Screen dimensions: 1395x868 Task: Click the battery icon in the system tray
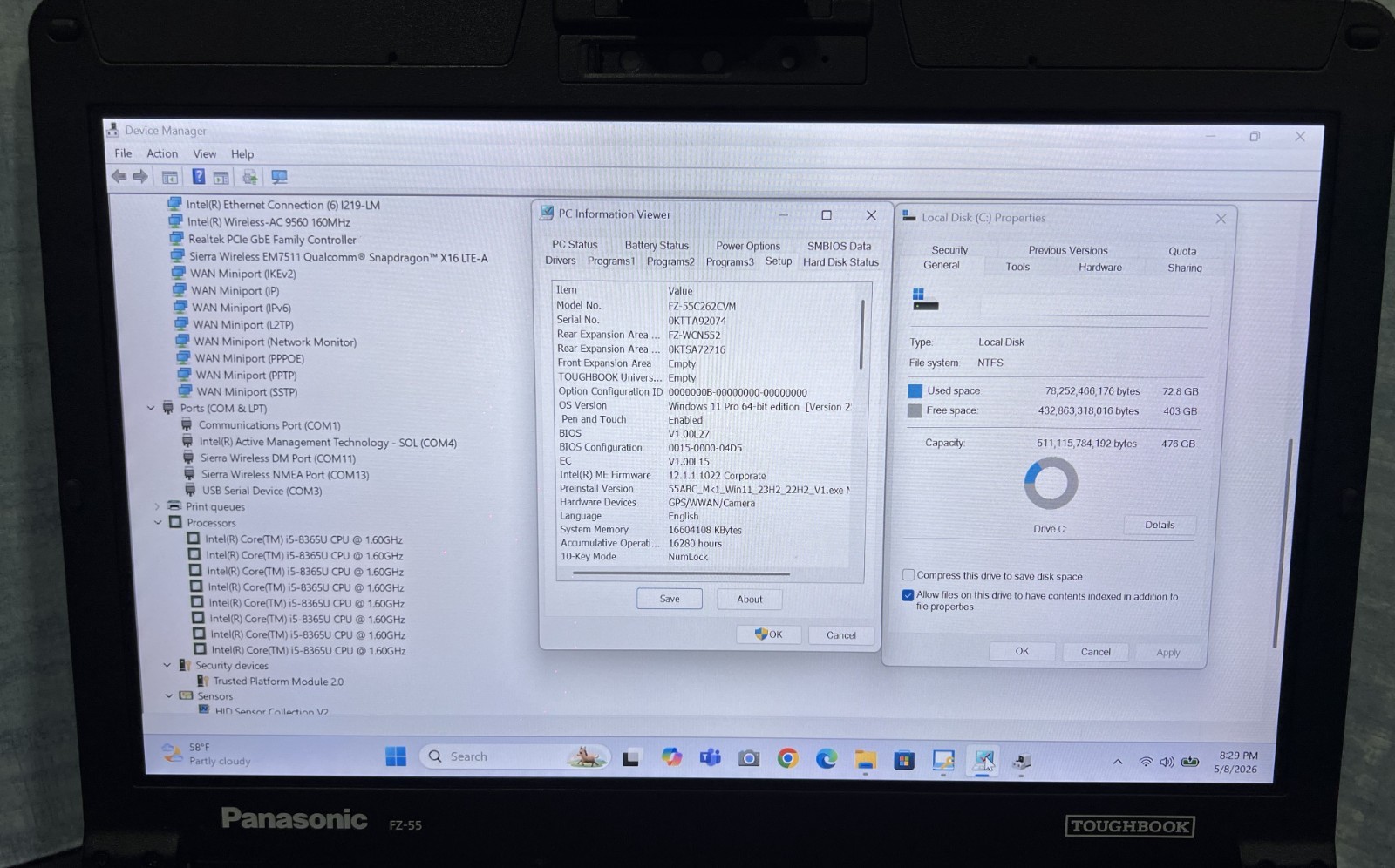click(x=1190, y=762)
